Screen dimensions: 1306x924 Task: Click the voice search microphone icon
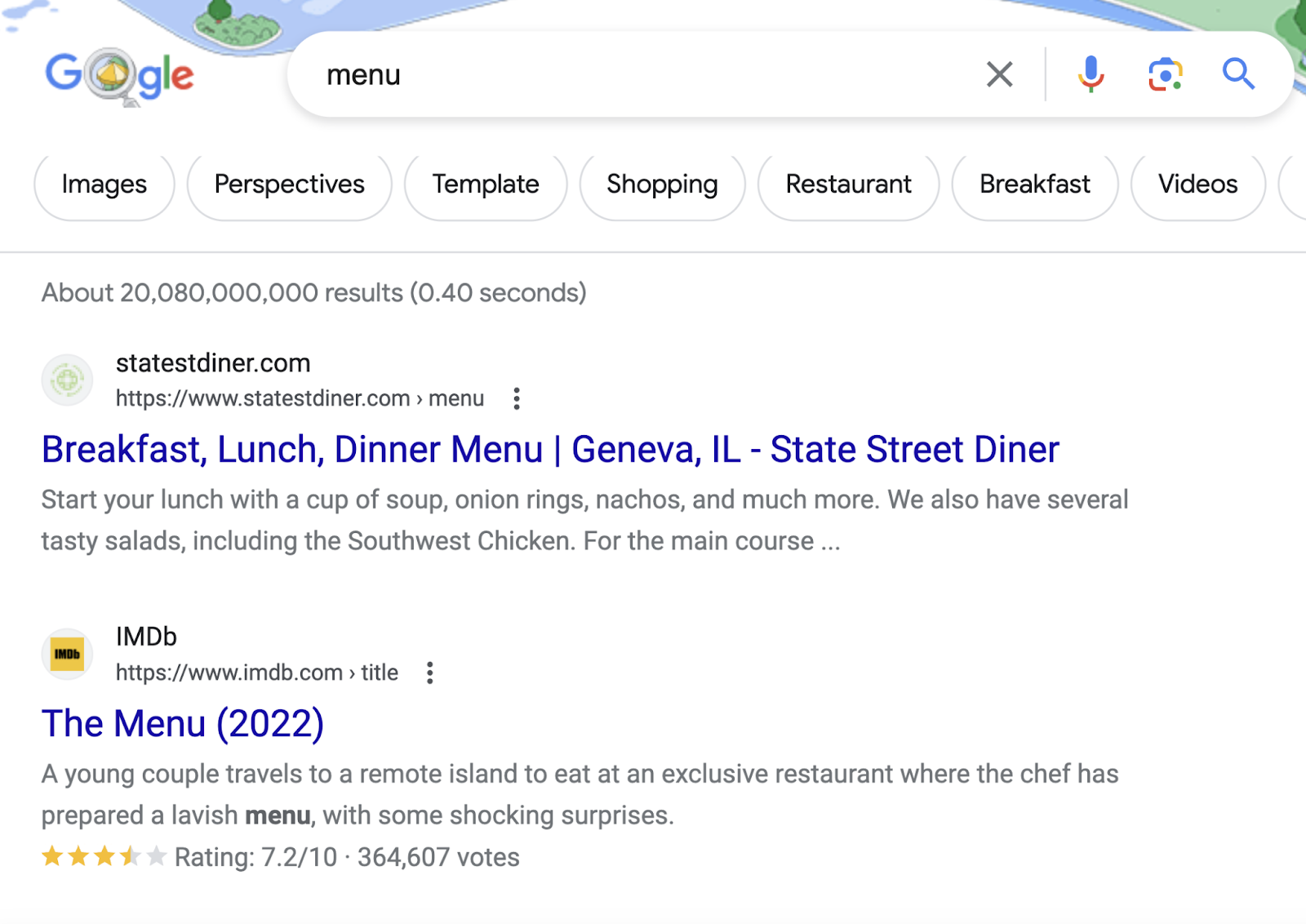coord(1090,74)
